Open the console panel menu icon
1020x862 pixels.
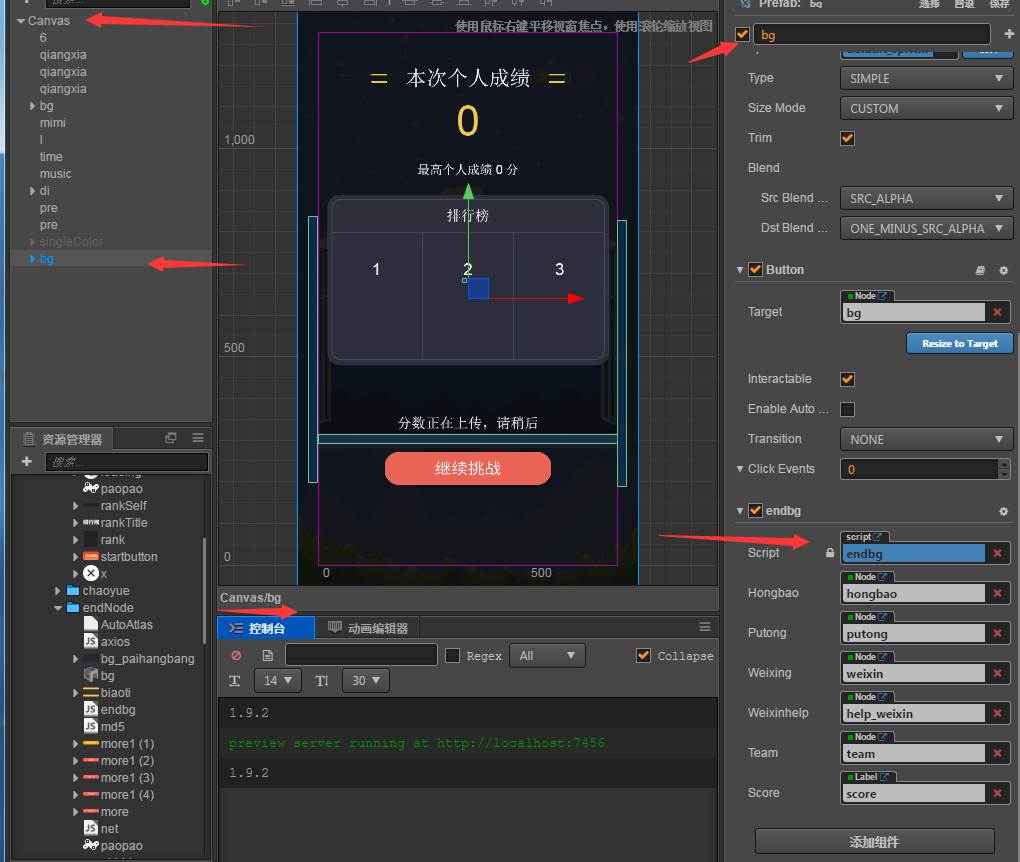coord(705,627)
